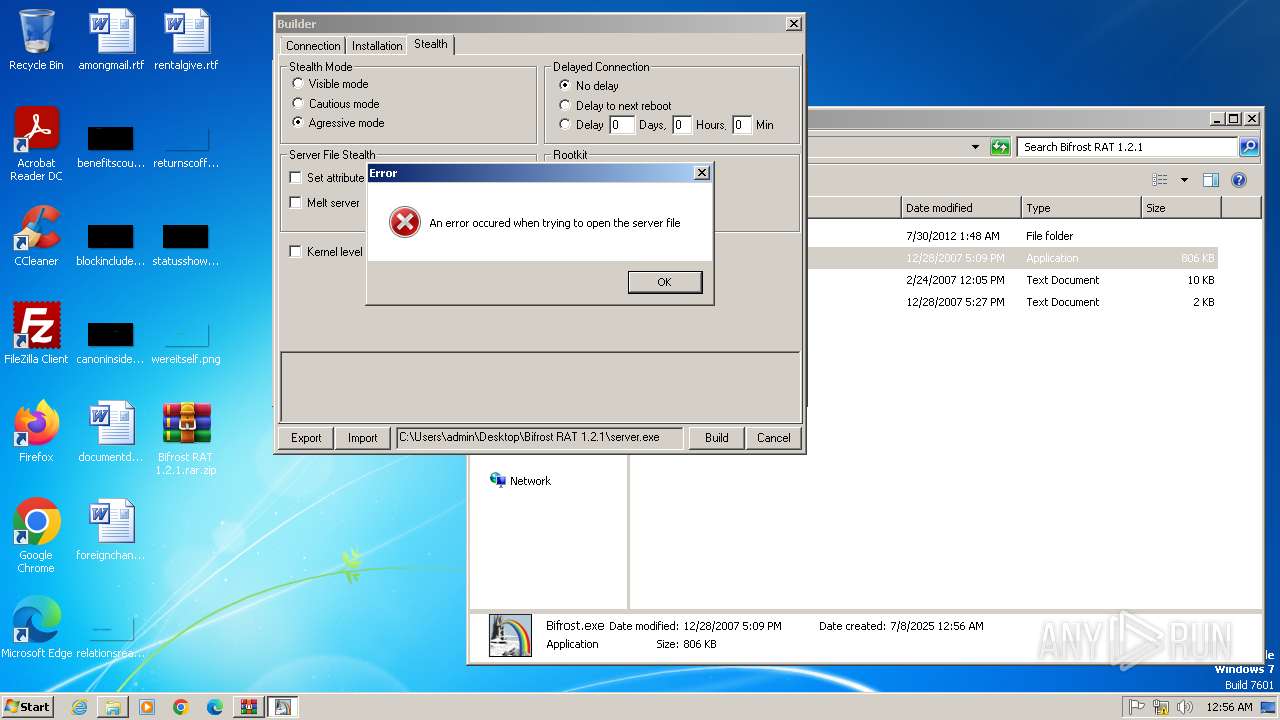The image size is (1280, 720).
Task: Open Bifrost RAT 1.2.1.rar.zip archive
Action: coord(186,438)
